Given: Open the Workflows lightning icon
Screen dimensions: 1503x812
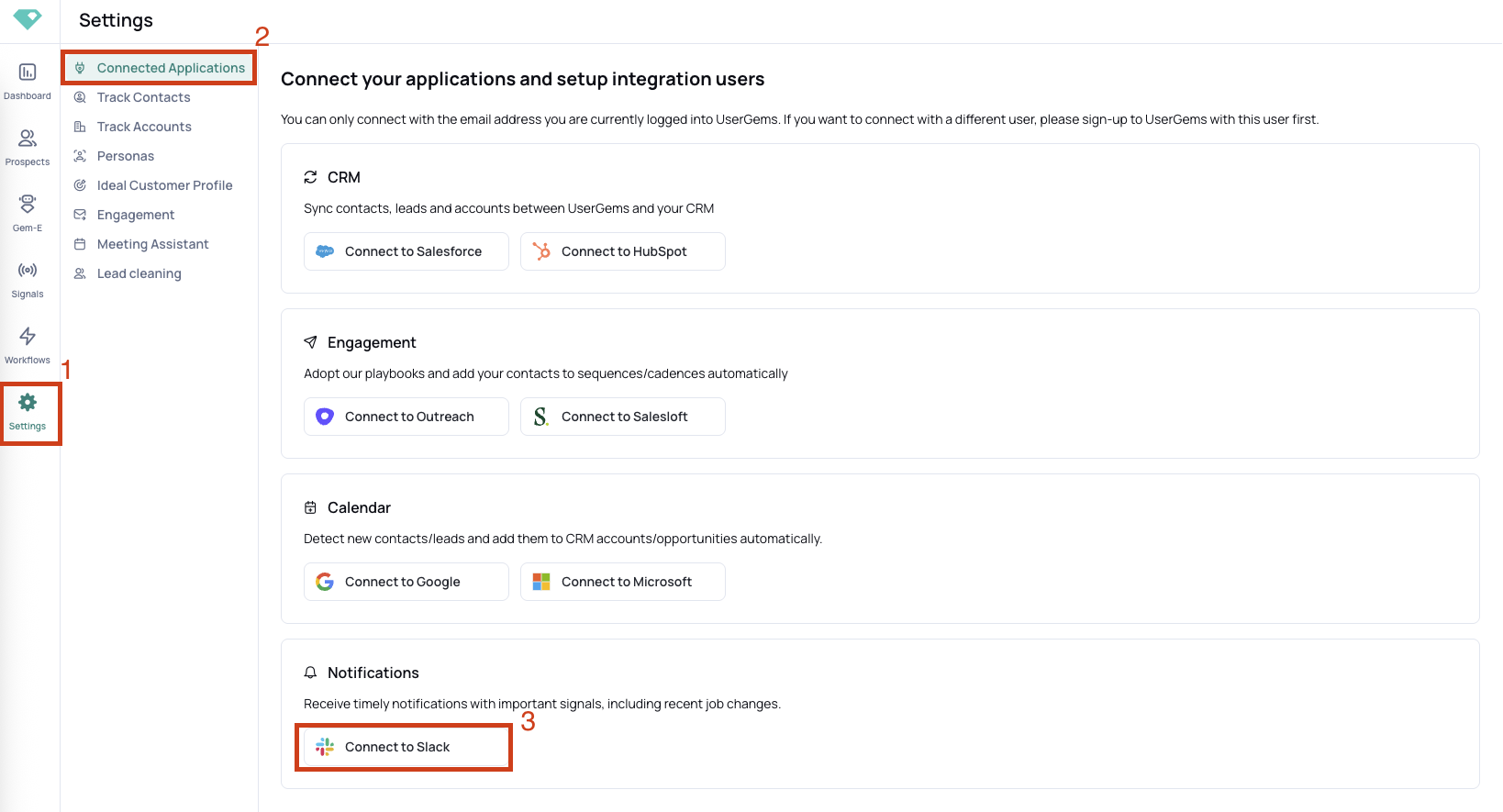Looking at the screenshot, I should coord(28,336).
